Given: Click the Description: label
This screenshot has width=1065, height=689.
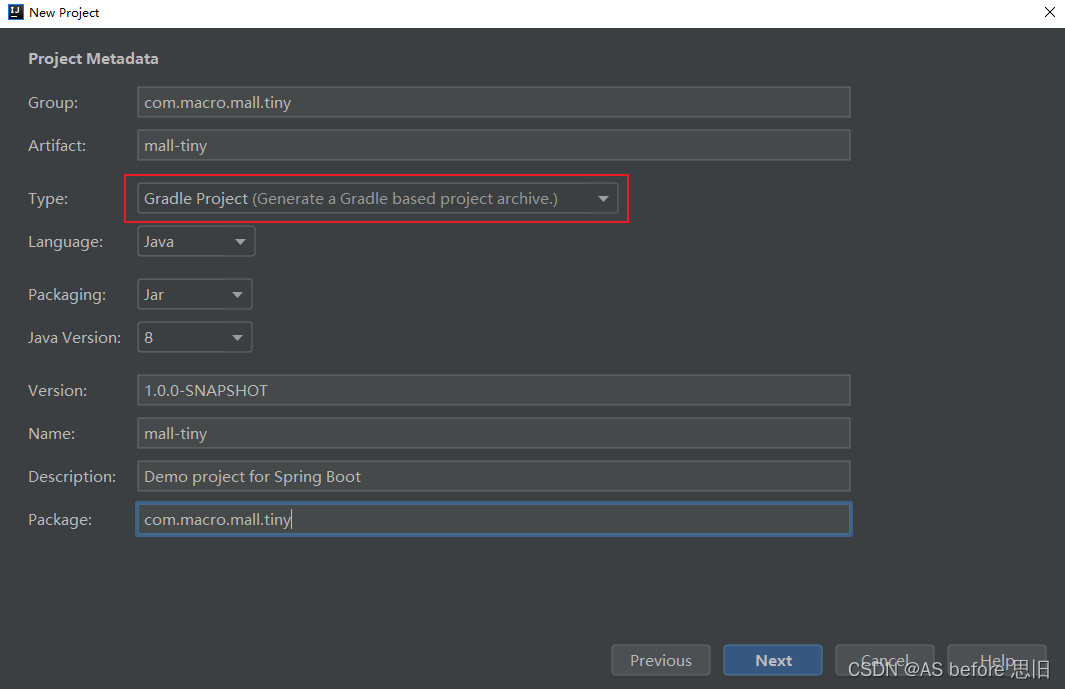Looking at the screenshot, I should 72,476.
